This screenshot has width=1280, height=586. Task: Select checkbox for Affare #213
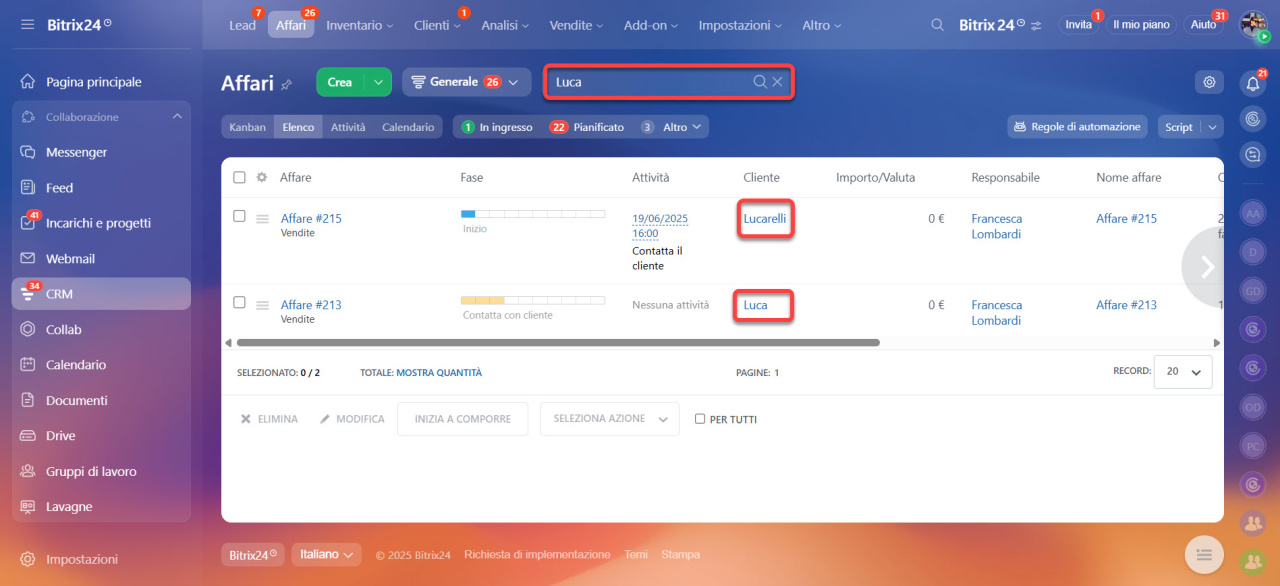click(239, 302)
